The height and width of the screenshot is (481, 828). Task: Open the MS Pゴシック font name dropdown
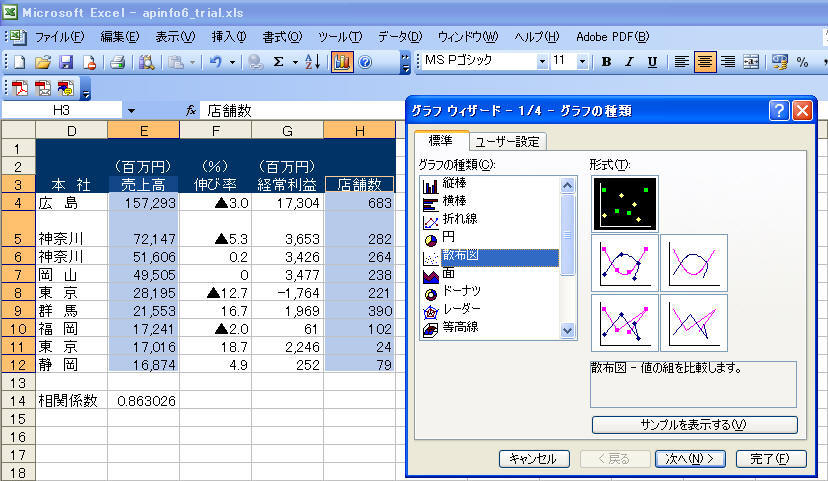[542, 62]
